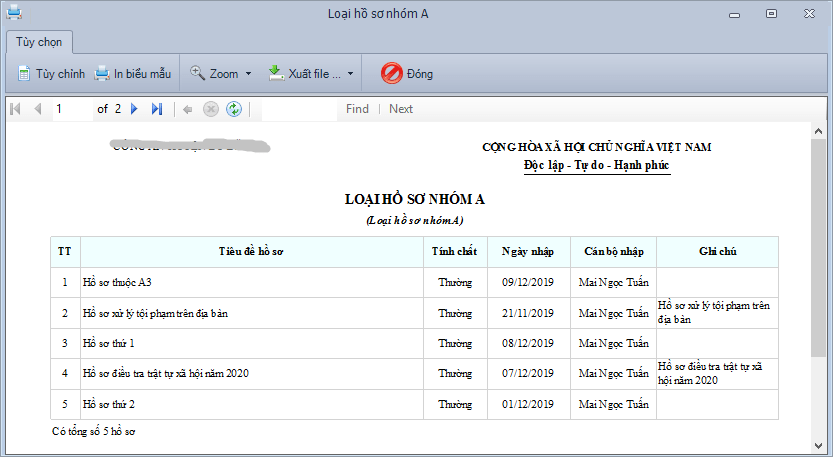This screenshot has width=833, height=457.
Task: Expand the Zoom dropdown arrow
Action: tap(246, 74)
